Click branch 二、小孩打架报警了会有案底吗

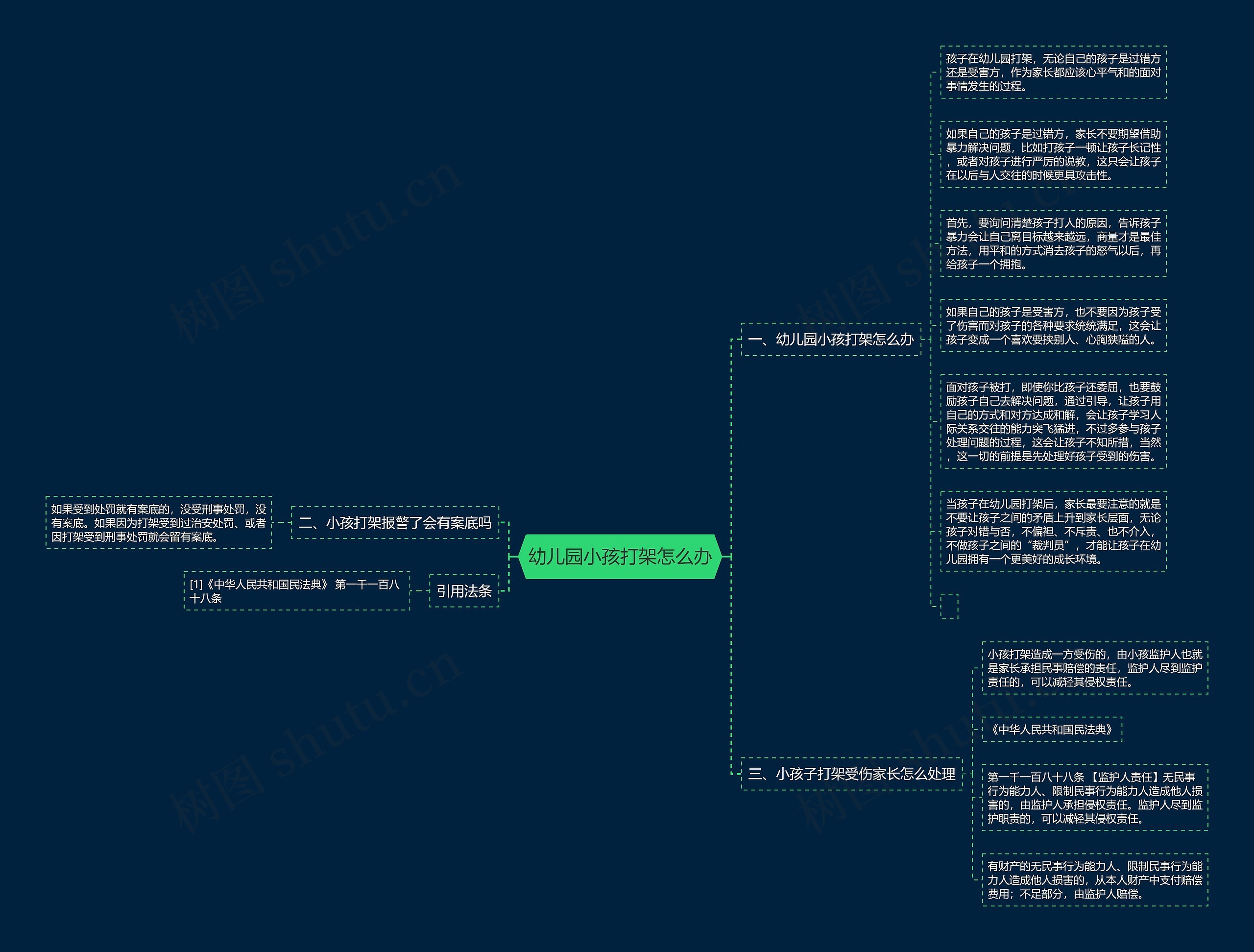[394, 522]
